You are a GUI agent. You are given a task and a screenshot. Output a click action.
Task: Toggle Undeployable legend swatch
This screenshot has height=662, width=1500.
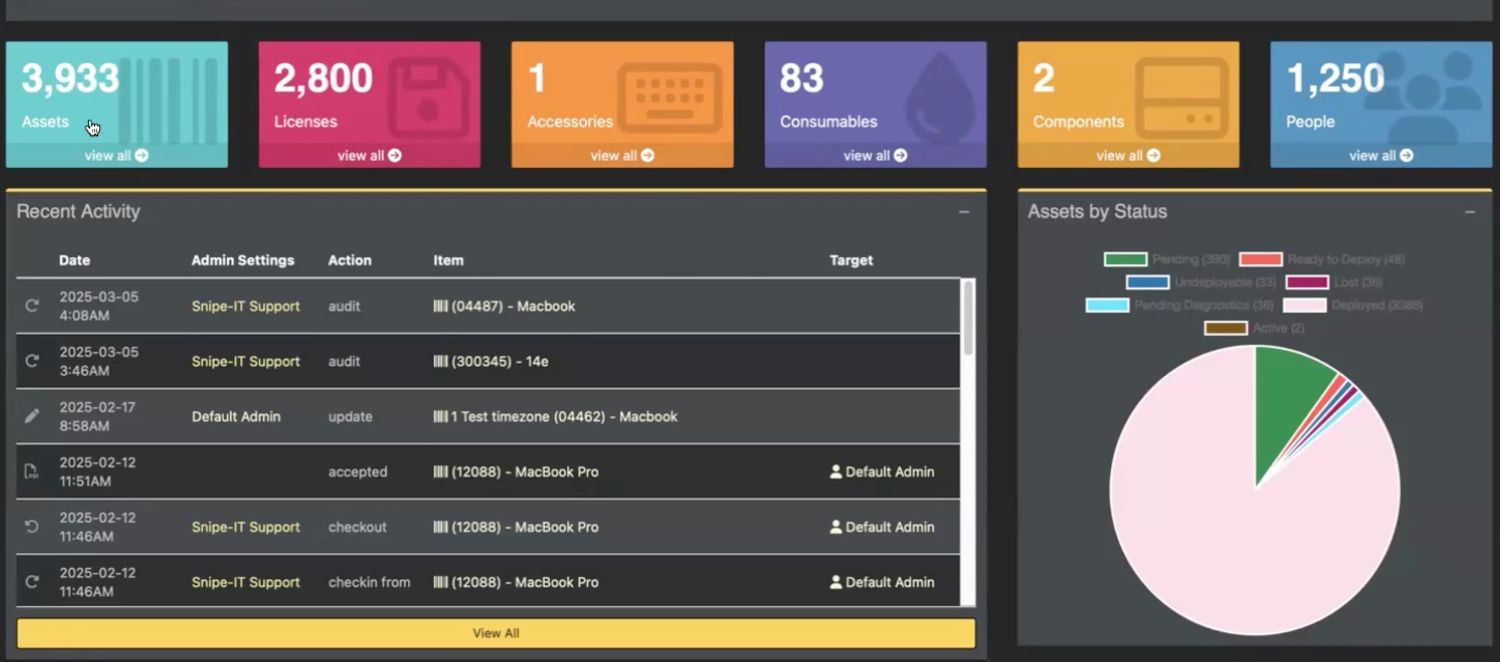coord(1147,282)
